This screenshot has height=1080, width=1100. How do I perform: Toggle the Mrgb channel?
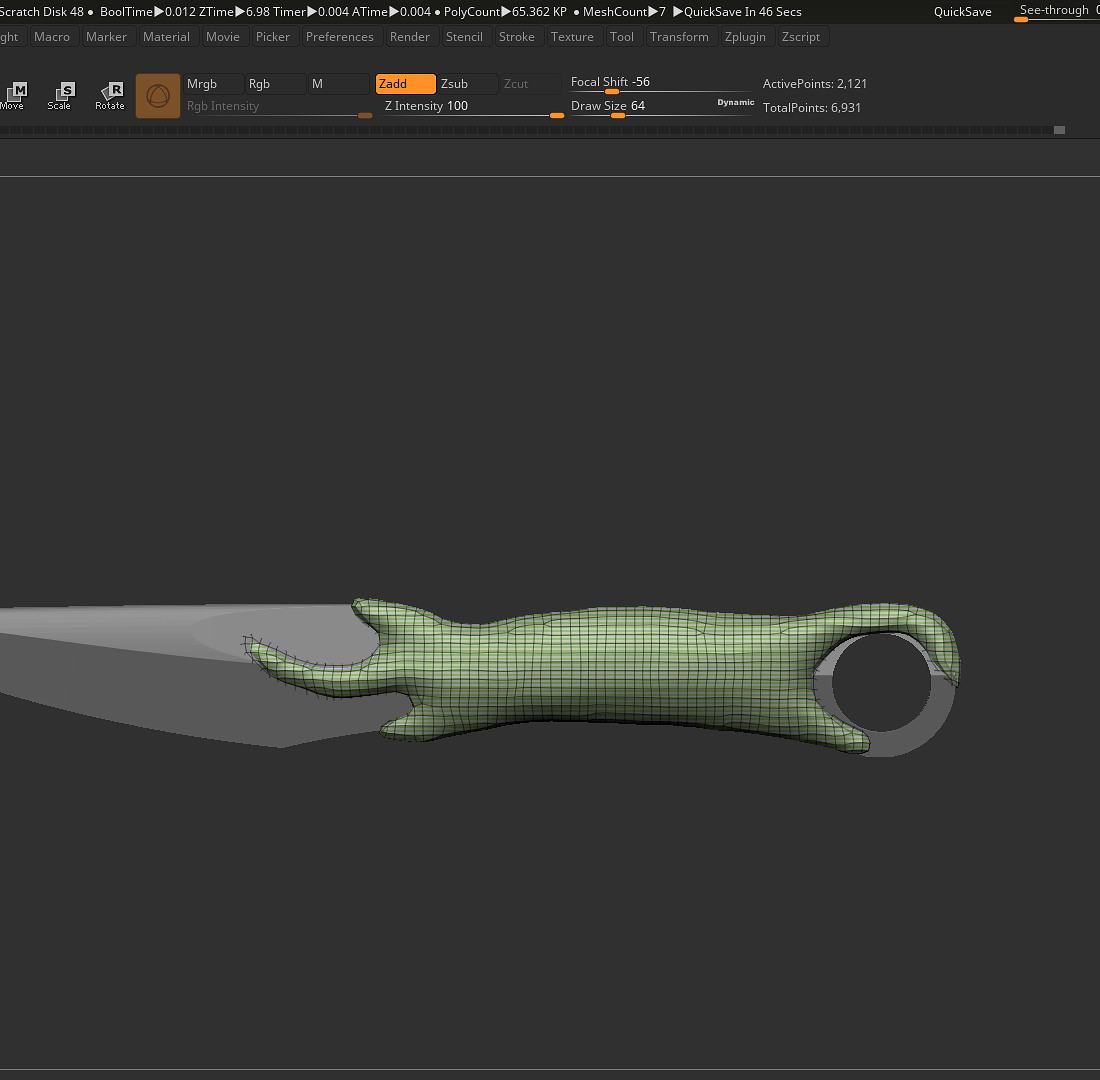click(x=213, y=84)
